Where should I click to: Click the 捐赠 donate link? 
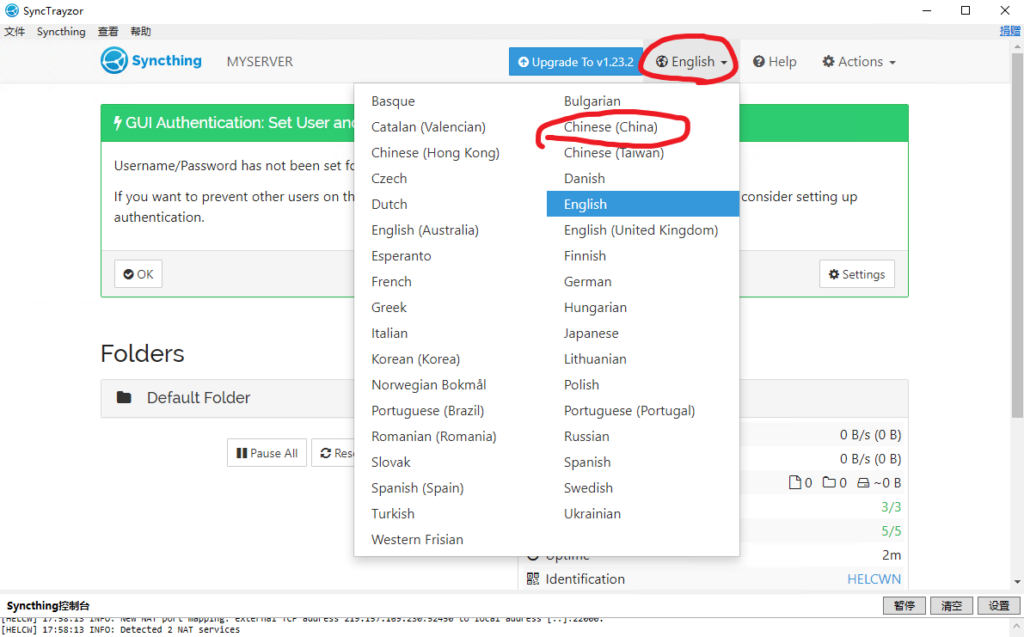click(1010, 31)
